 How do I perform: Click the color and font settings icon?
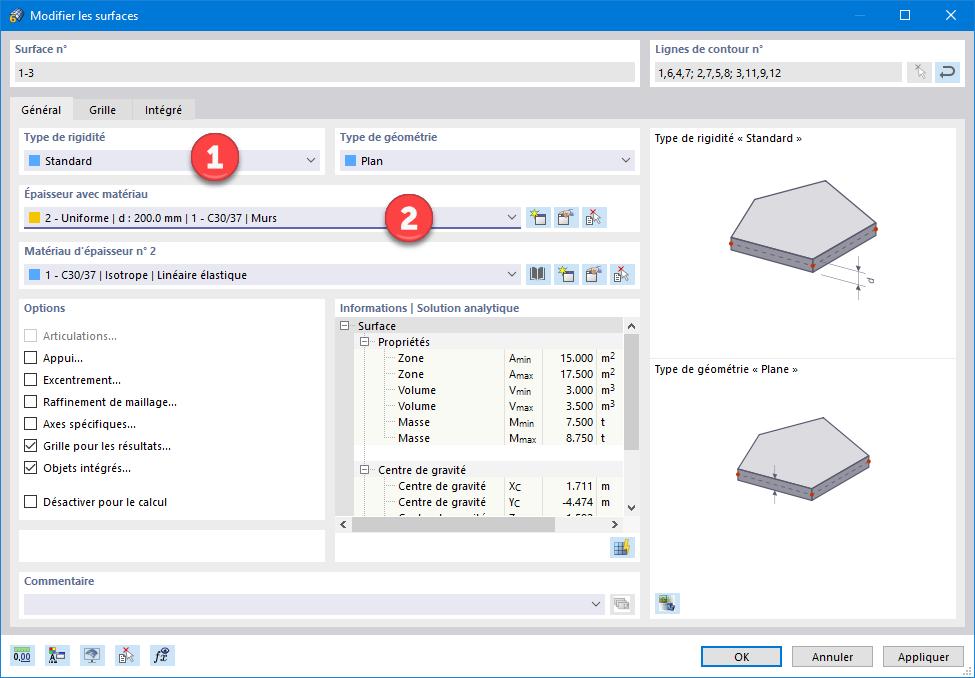[x=57, y=656]
